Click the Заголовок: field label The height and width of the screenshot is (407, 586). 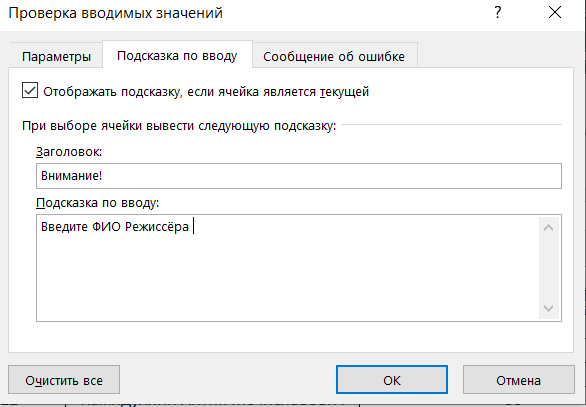(x=69, y=152)
